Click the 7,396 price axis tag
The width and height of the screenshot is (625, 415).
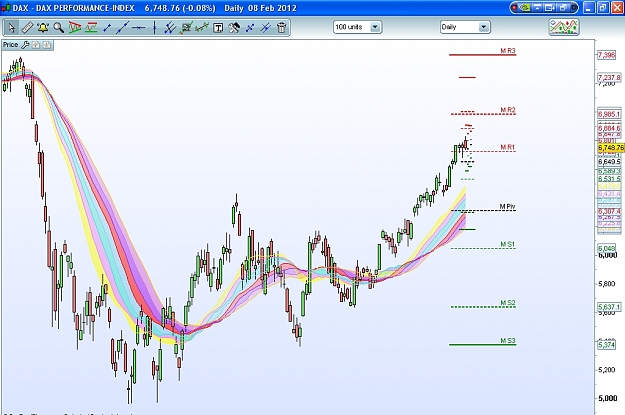point(606,55)
